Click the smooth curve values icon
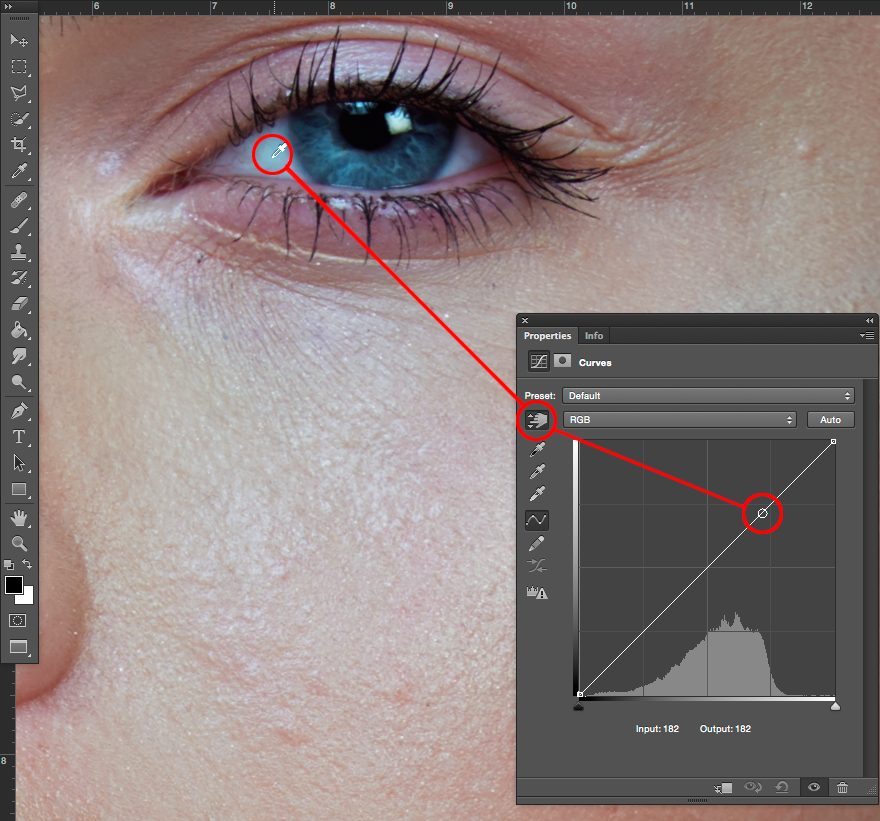 pos(537,566)
